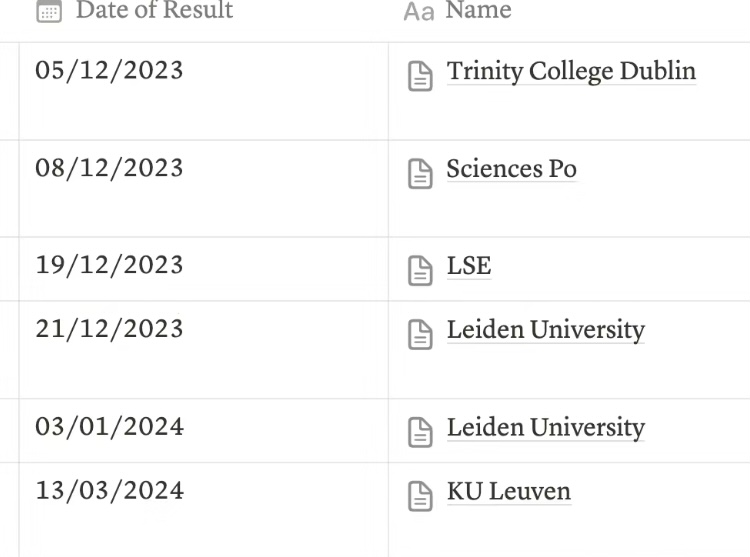
Task: Edit the 03/01/2024 result date
Action: pos(109,427)
